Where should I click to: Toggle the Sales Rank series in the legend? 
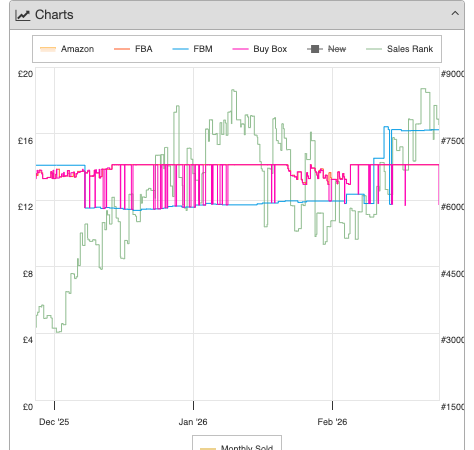point(399,49)
